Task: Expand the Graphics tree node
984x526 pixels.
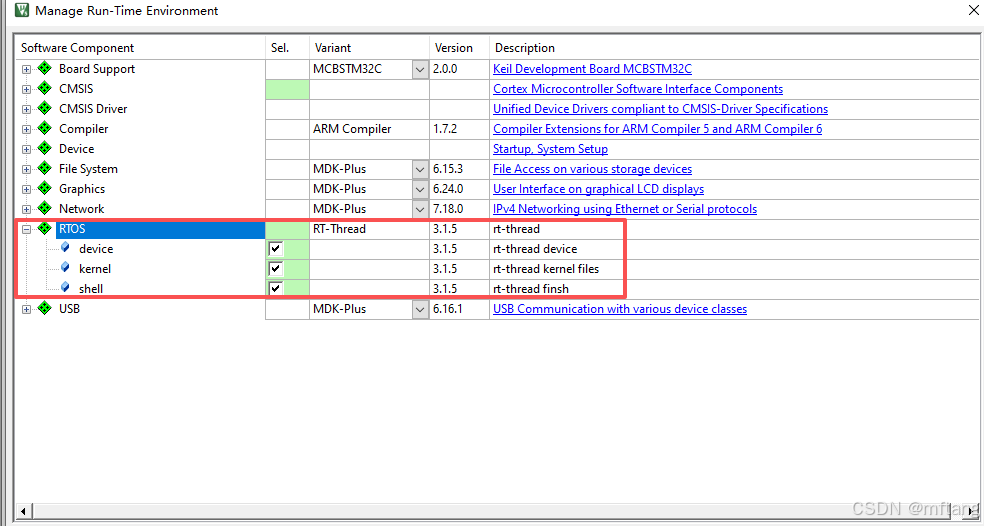Action: tap(26, 189)
